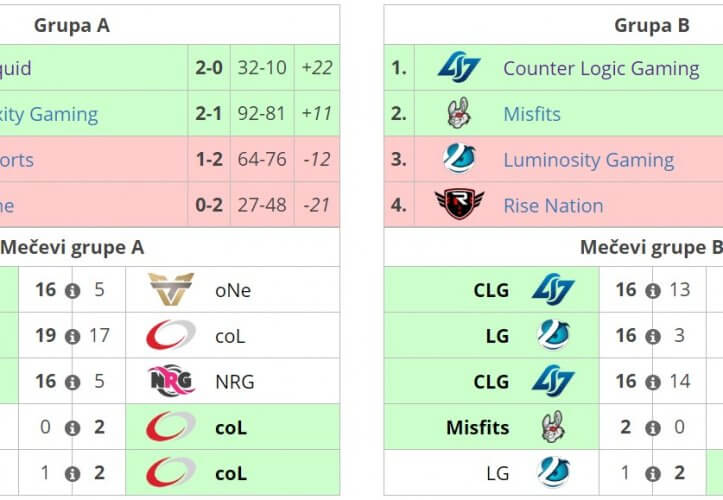Viewport: 723px width, 500px height.
Task: Show info for CLG 16-13 match
Action: [x=652, y=291]
